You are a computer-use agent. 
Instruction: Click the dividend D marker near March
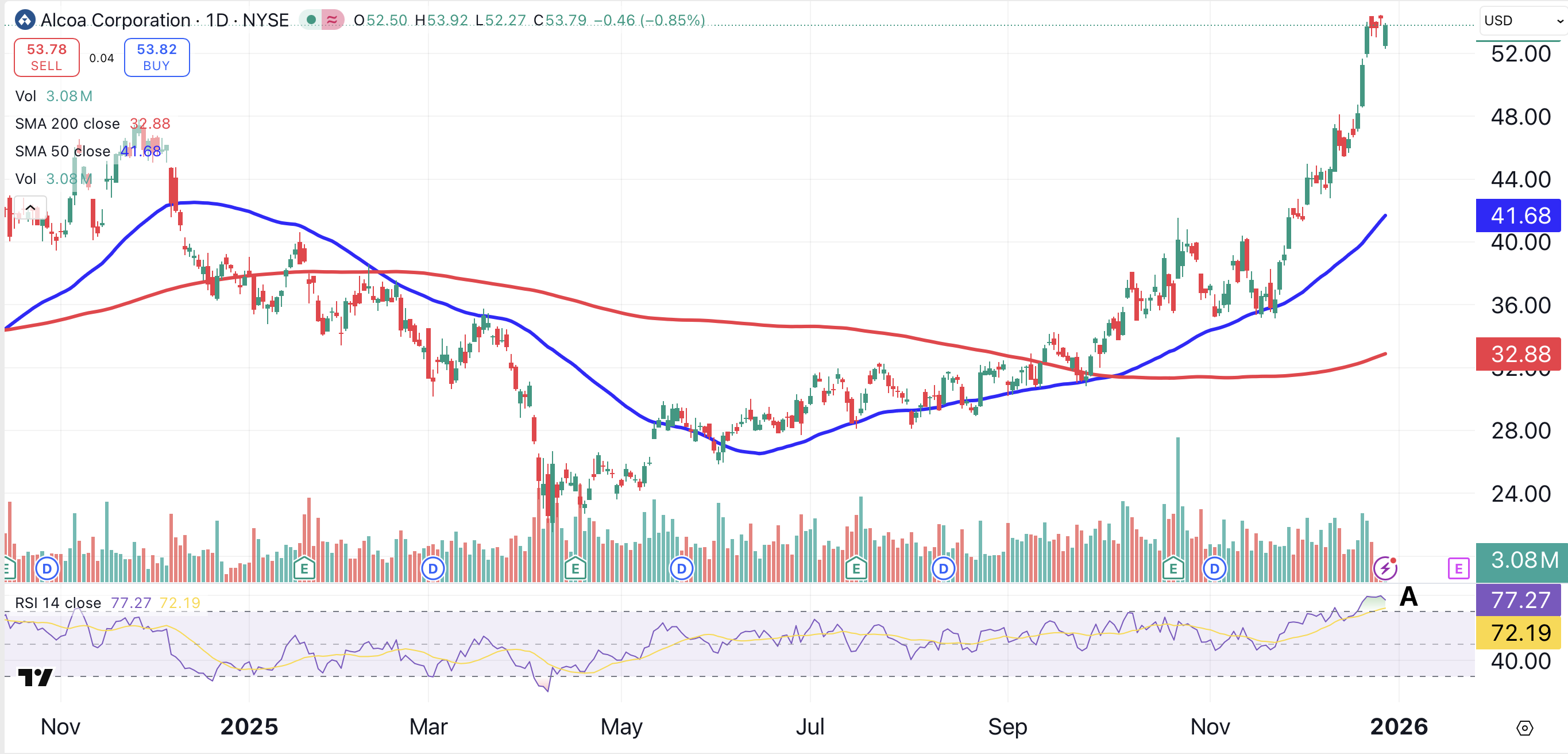433,569
